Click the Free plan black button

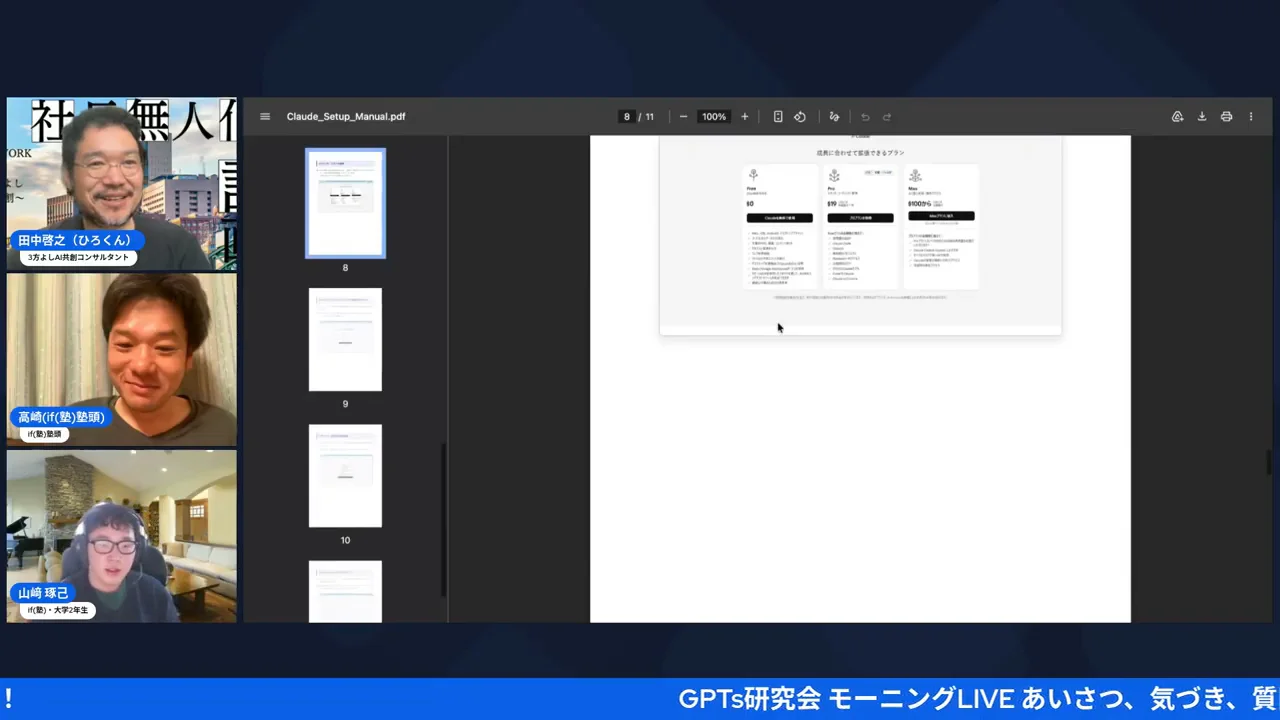click(779, 217)
